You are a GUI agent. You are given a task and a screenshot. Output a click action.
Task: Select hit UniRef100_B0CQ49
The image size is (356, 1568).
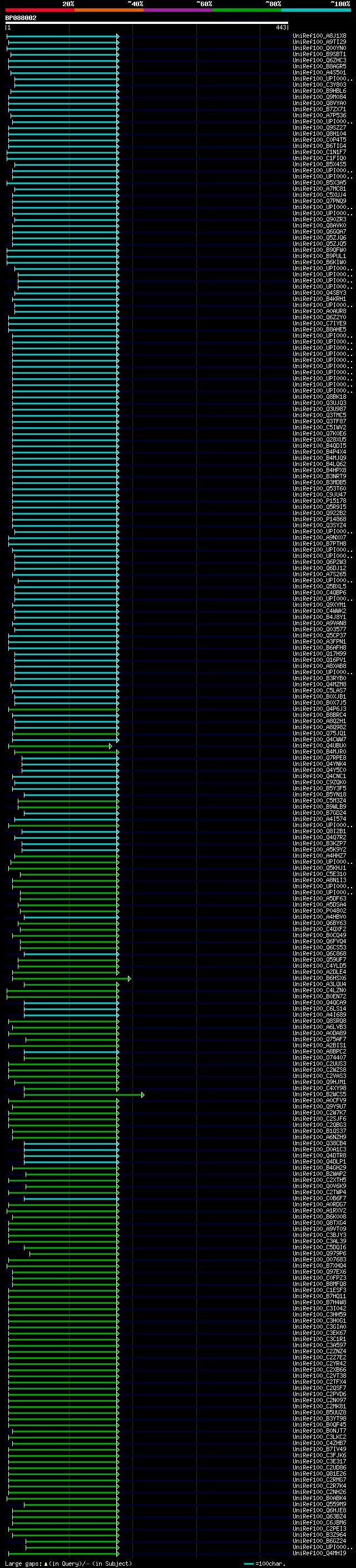pyautogui.click(x=319, y=936)
